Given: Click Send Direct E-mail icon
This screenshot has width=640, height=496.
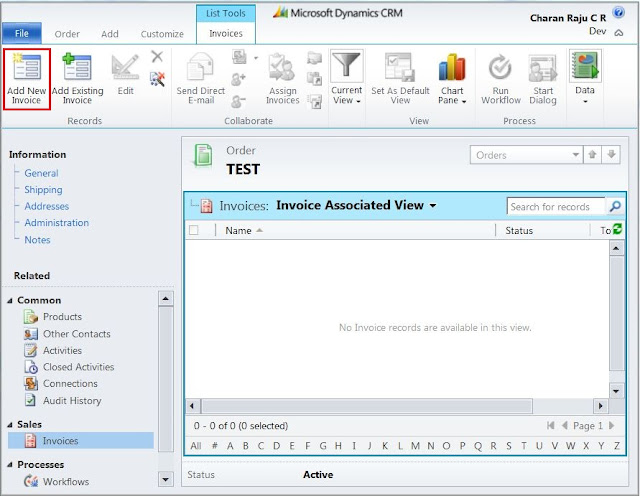Looking at the screenshot, I should coord(200,67).
